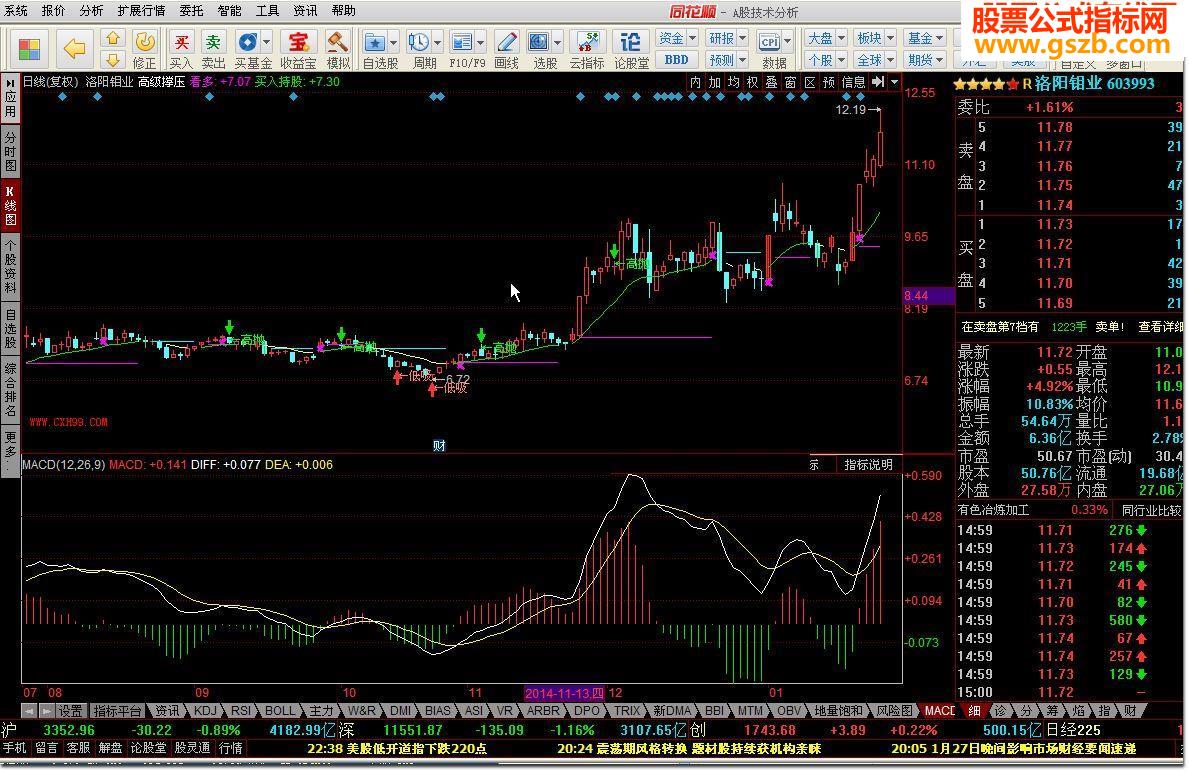Expand the 自选股 dropdown arrow
This screenshot has width=1189, height=771.
394,42
